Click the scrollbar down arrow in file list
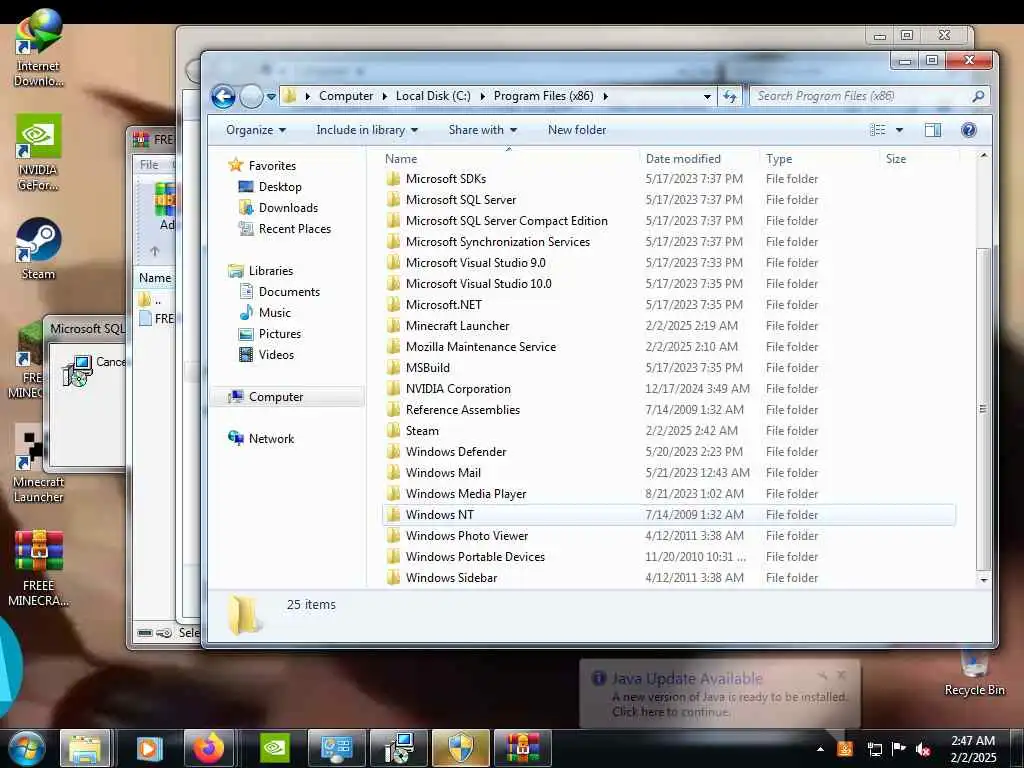This screenshot has height=768, width=1024. (x=983, y=579)
